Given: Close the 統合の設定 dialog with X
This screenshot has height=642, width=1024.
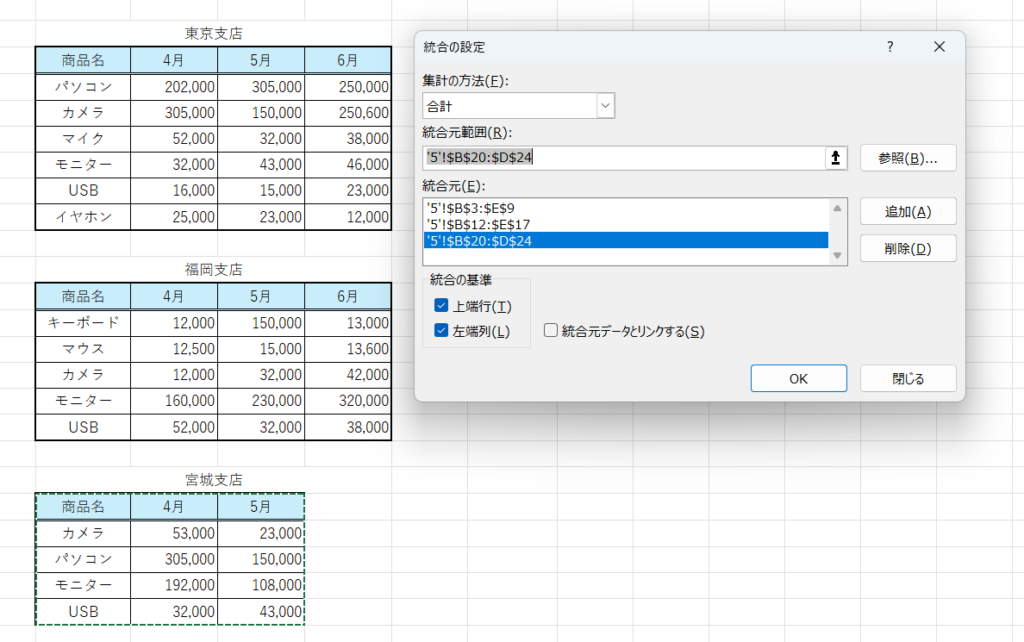Looking at the screenshot, I should pyautogui.click(x=939, y=47).
